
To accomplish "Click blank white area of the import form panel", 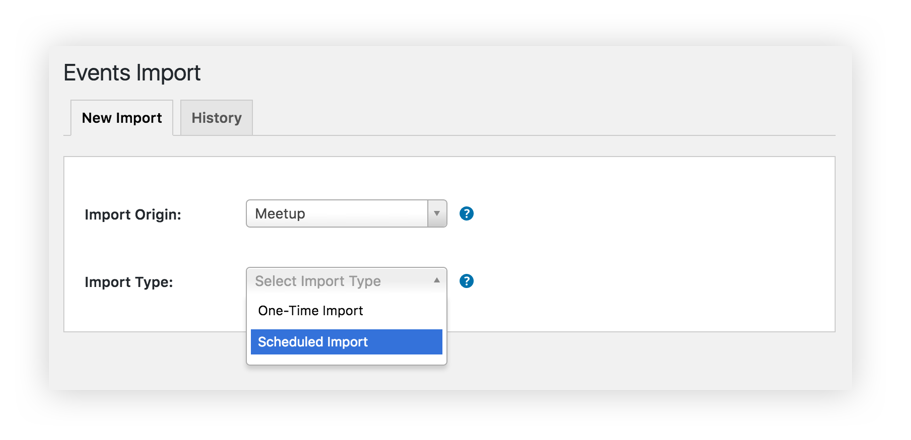I will (639, 244).
